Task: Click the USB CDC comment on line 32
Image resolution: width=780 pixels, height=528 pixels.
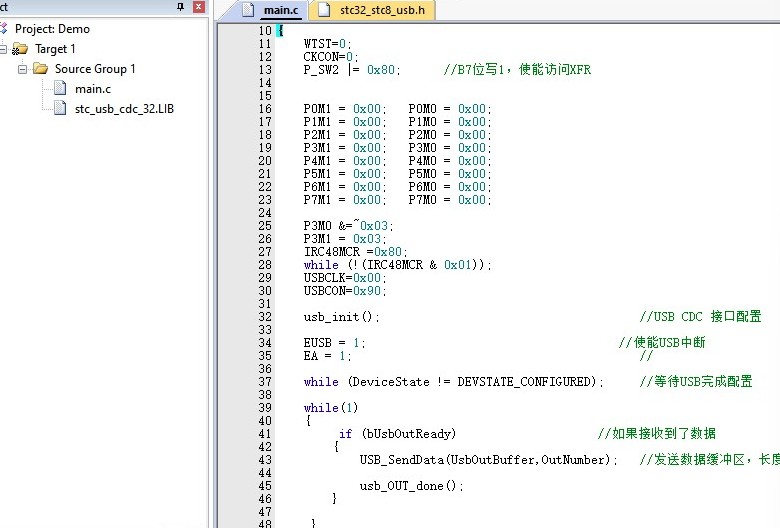Action: pyautogui.click(x=700, y=317)
